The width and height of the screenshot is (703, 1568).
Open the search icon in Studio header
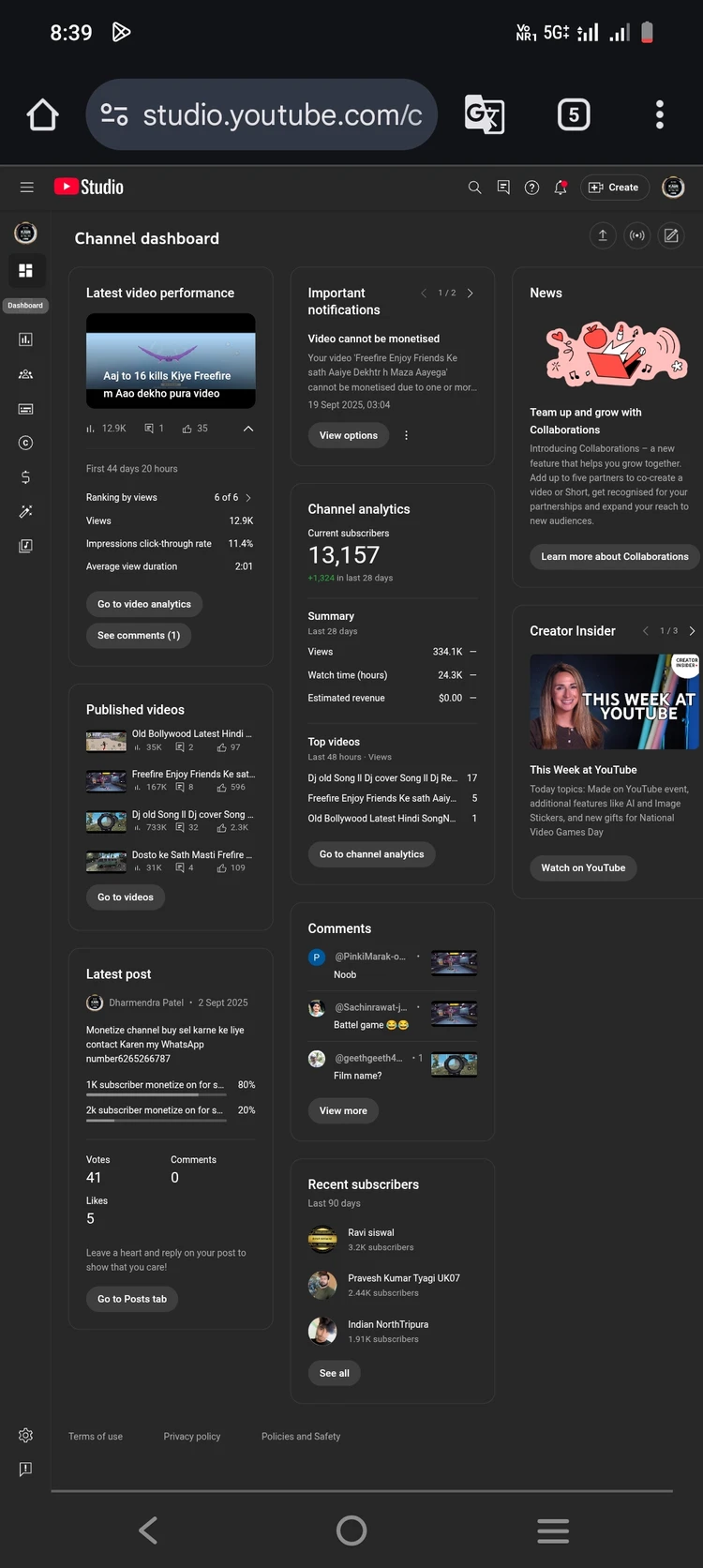click(x=474, y=188)
